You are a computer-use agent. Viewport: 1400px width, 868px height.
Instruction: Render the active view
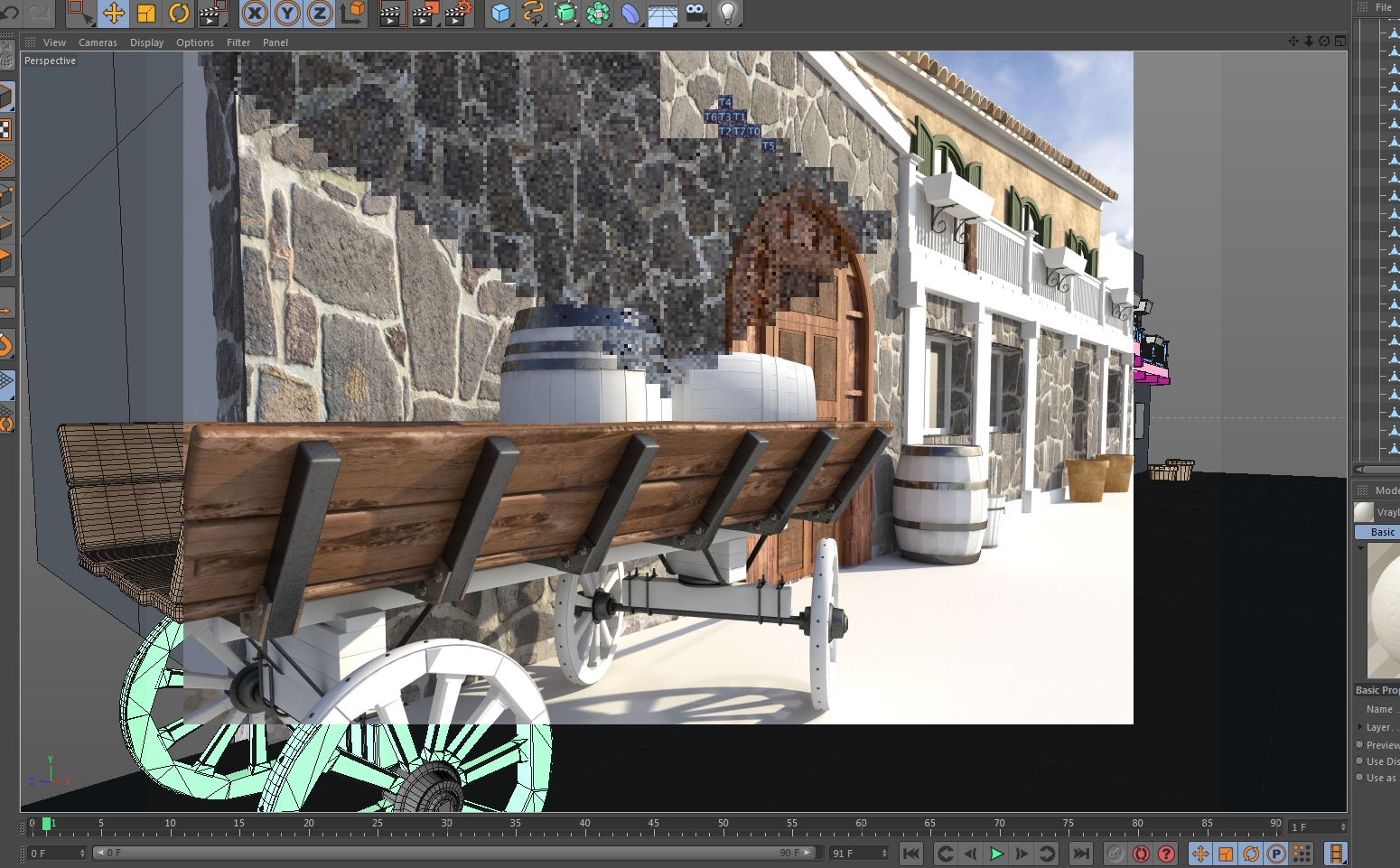click(392, 13)
